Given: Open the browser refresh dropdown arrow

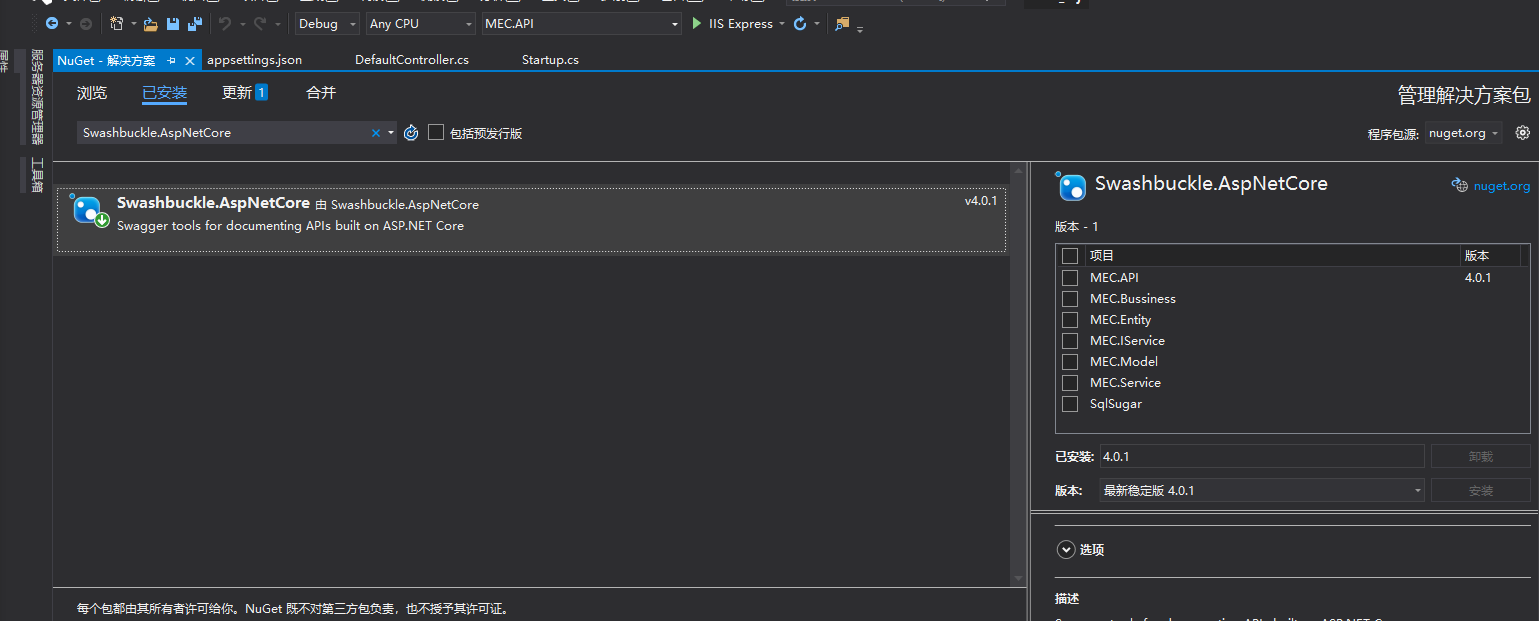Looking at the screenshot, I should coord(816,23).
